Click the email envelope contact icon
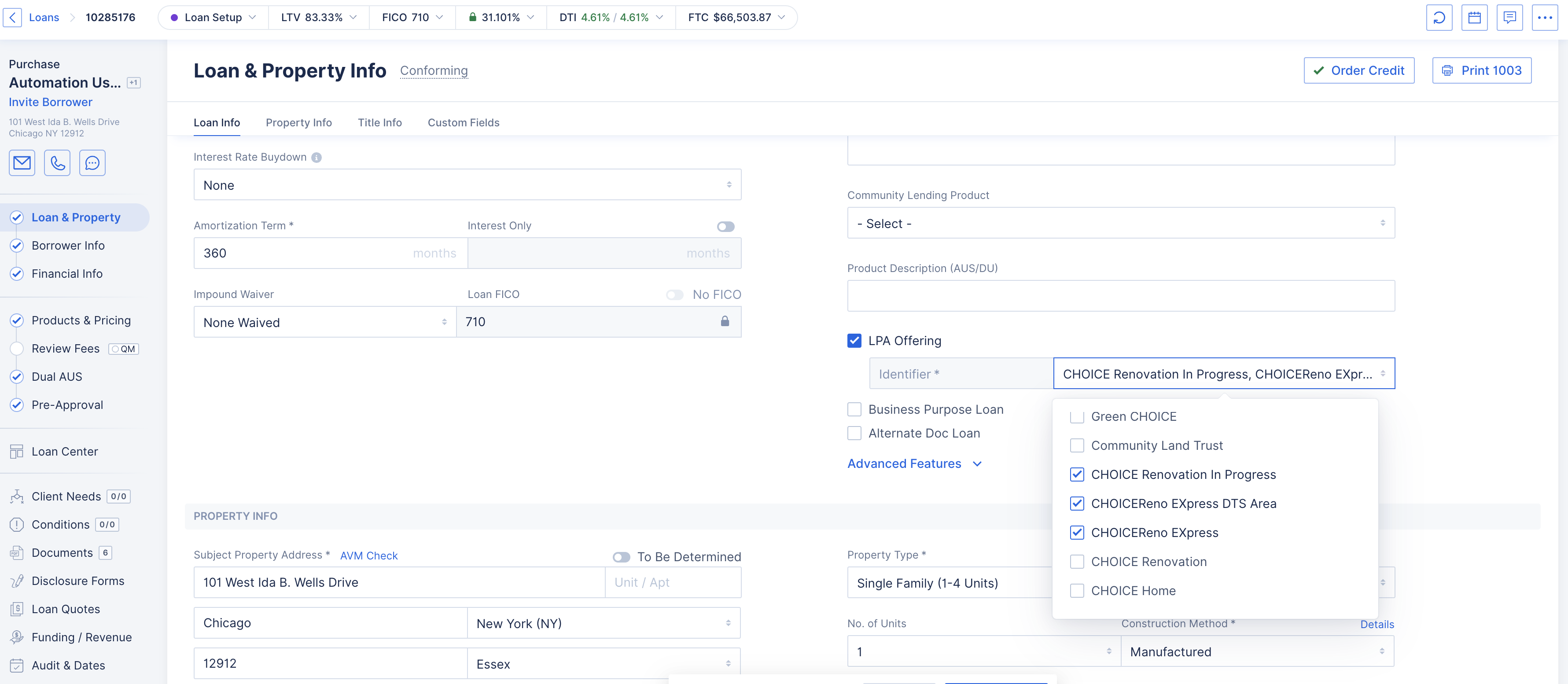The width and height of the screenshot is (1568, 684). tap(22, 163)
